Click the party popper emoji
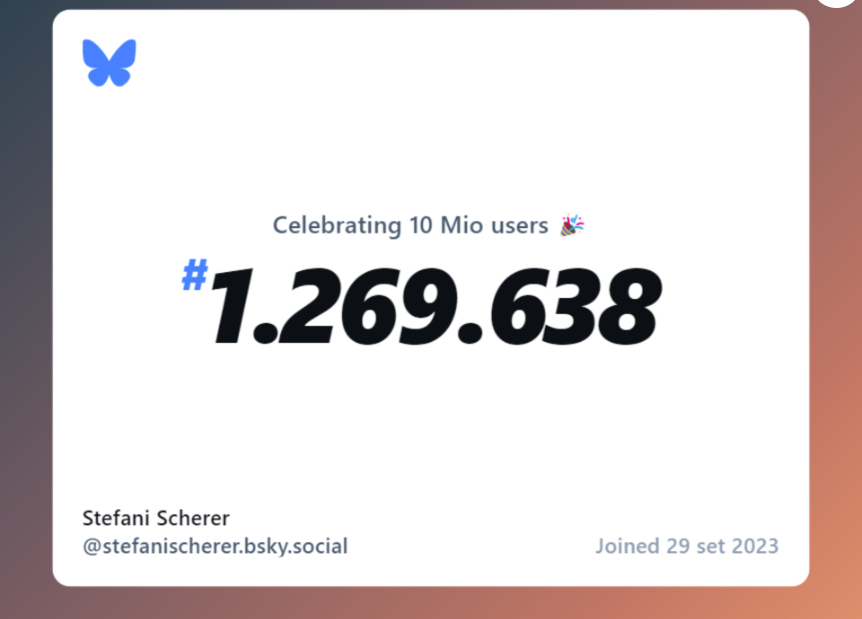 tap(572, 225)
